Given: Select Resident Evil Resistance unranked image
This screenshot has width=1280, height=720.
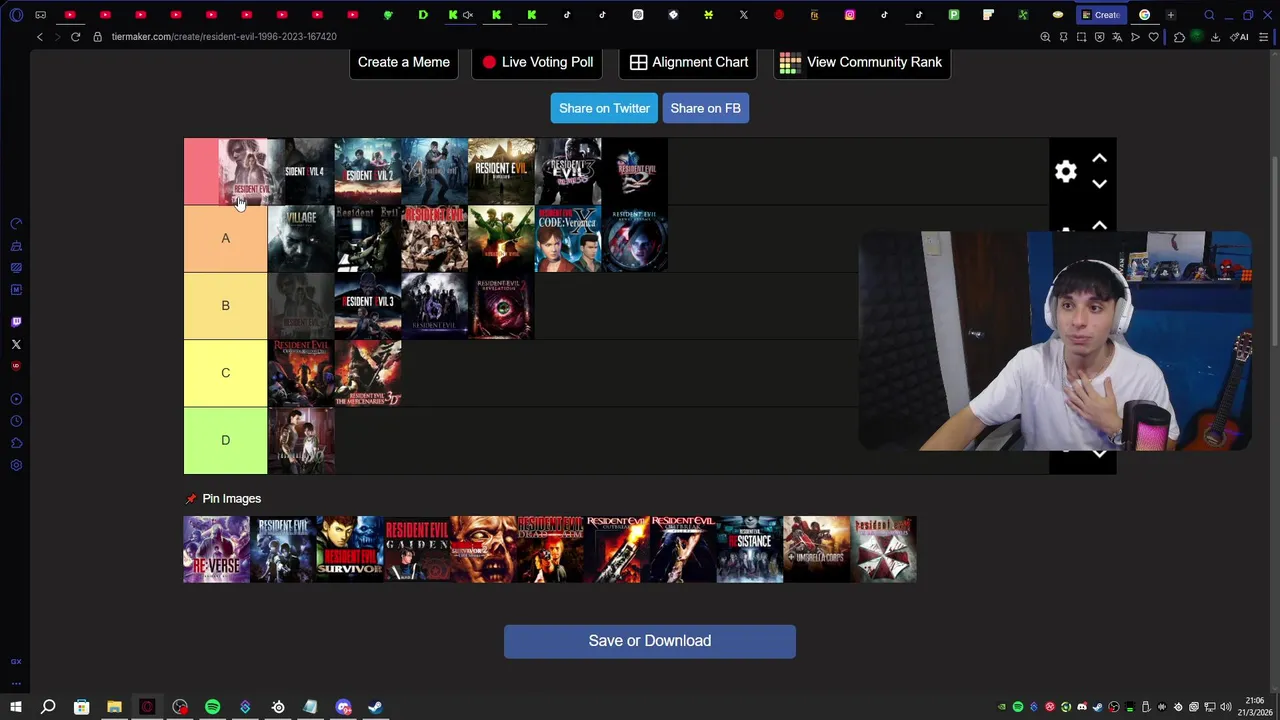Looking at the screenshot, I should 750,549.
